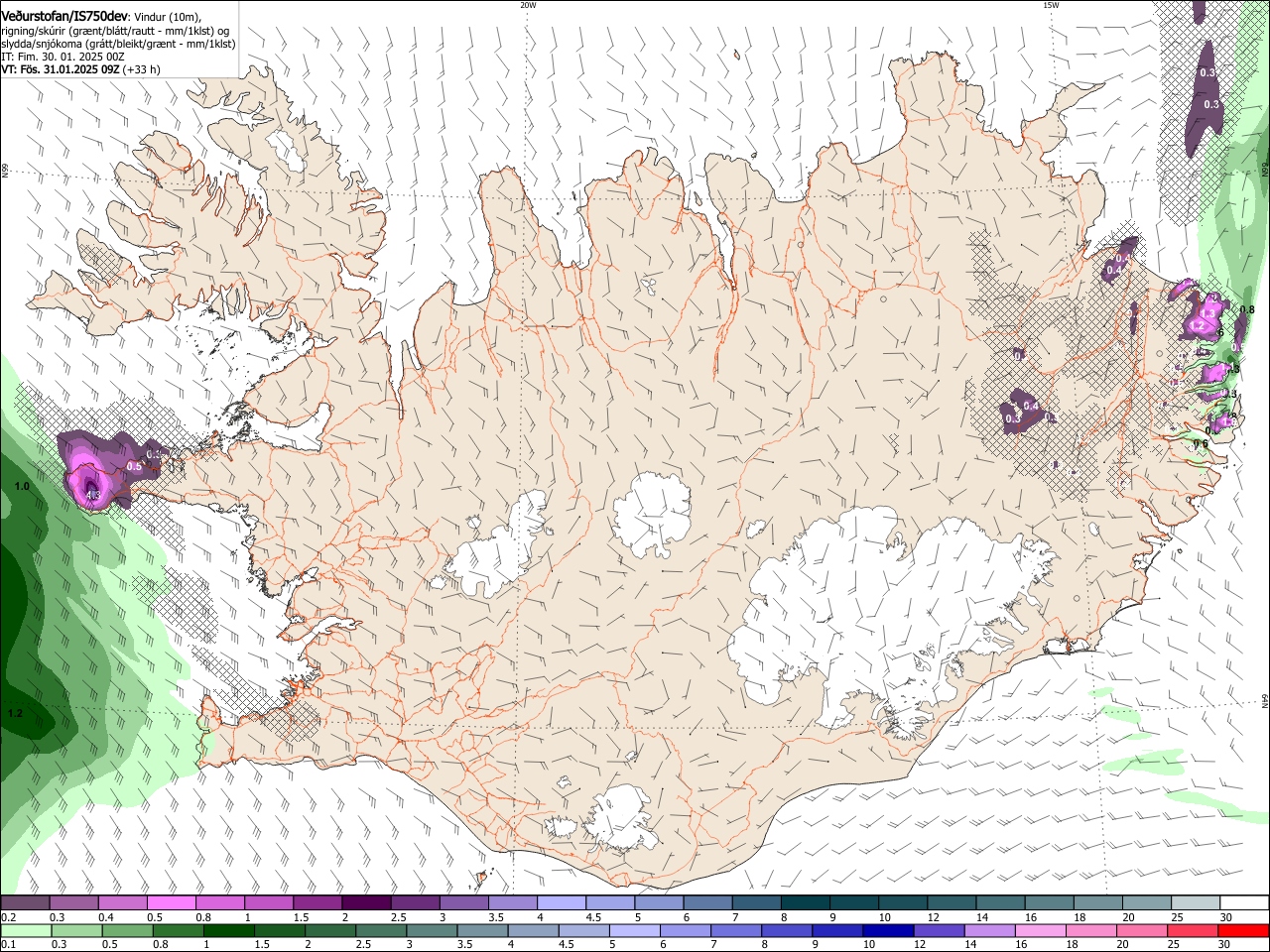Click the upper legend swatch starting at 0.2

tap(25, 903)
